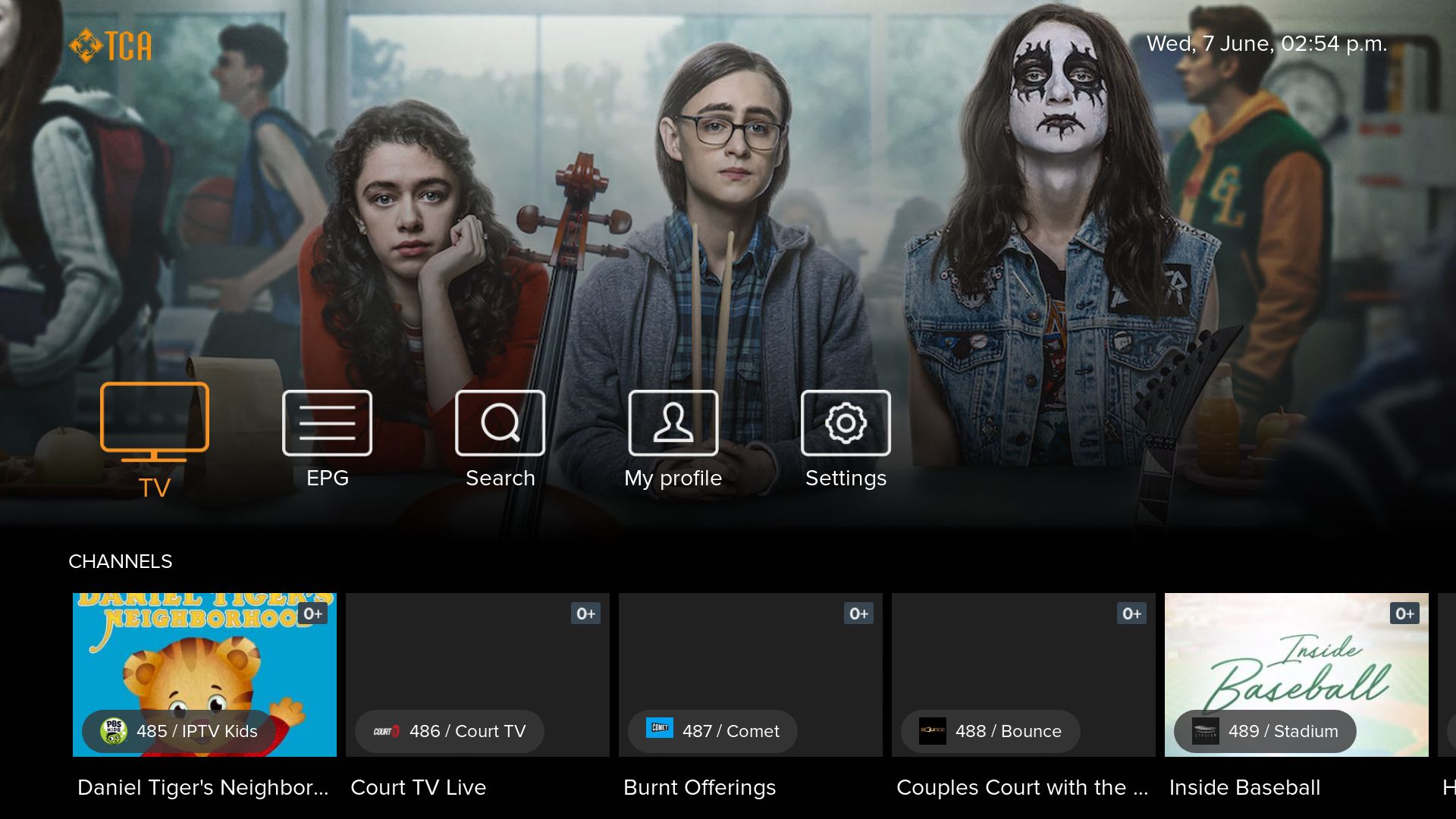Screen dimensions: 1456x819
Task: Click the CHANNELS section header
Action: [120, 562]
